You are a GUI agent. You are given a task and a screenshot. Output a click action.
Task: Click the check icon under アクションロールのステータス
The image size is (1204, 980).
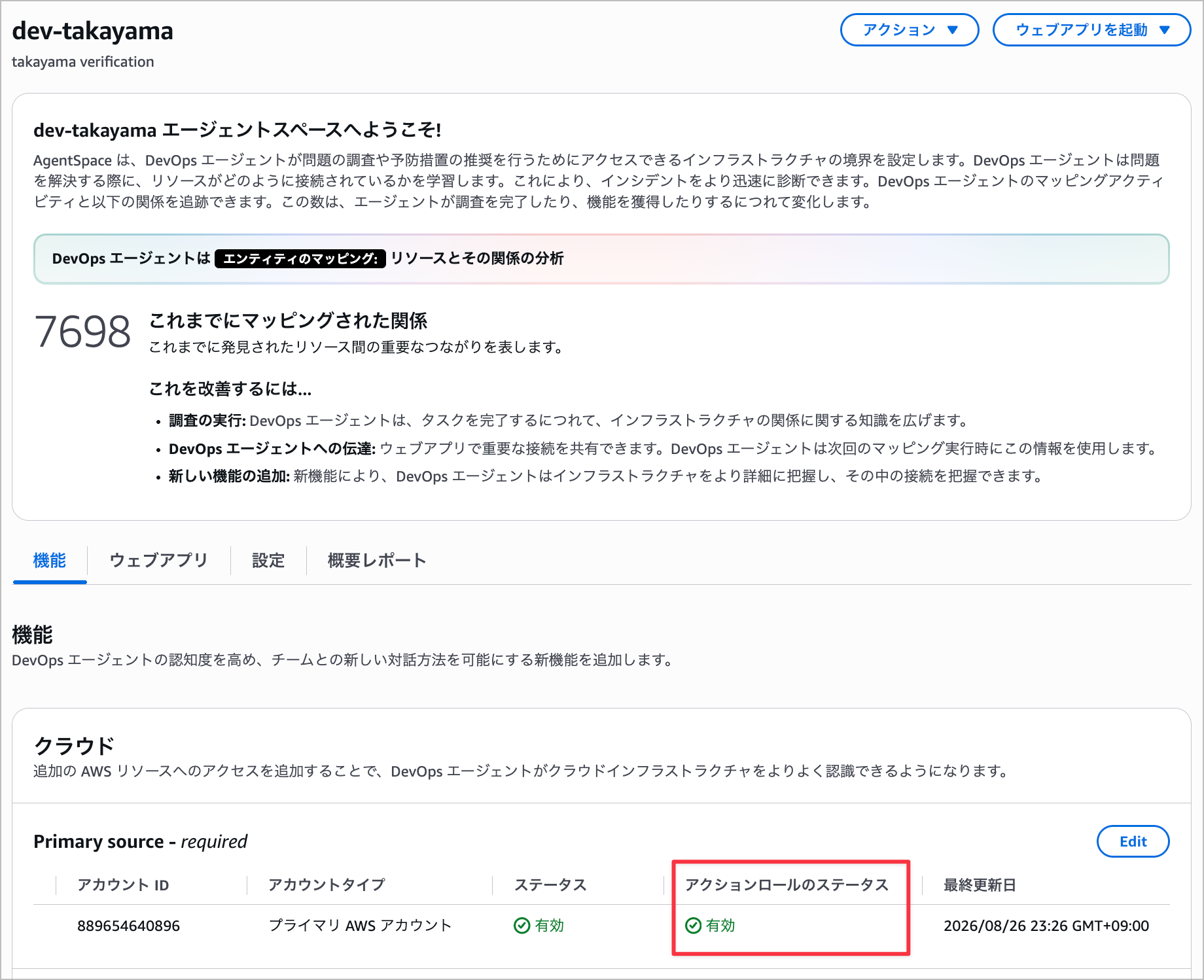[693, 926]
